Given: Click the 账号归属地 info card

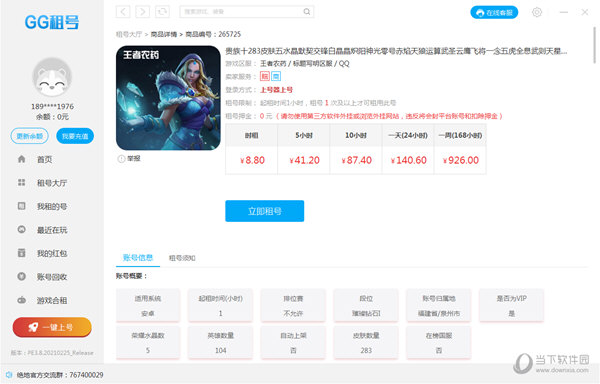Looking at the screenshot, I should [439, 306].
